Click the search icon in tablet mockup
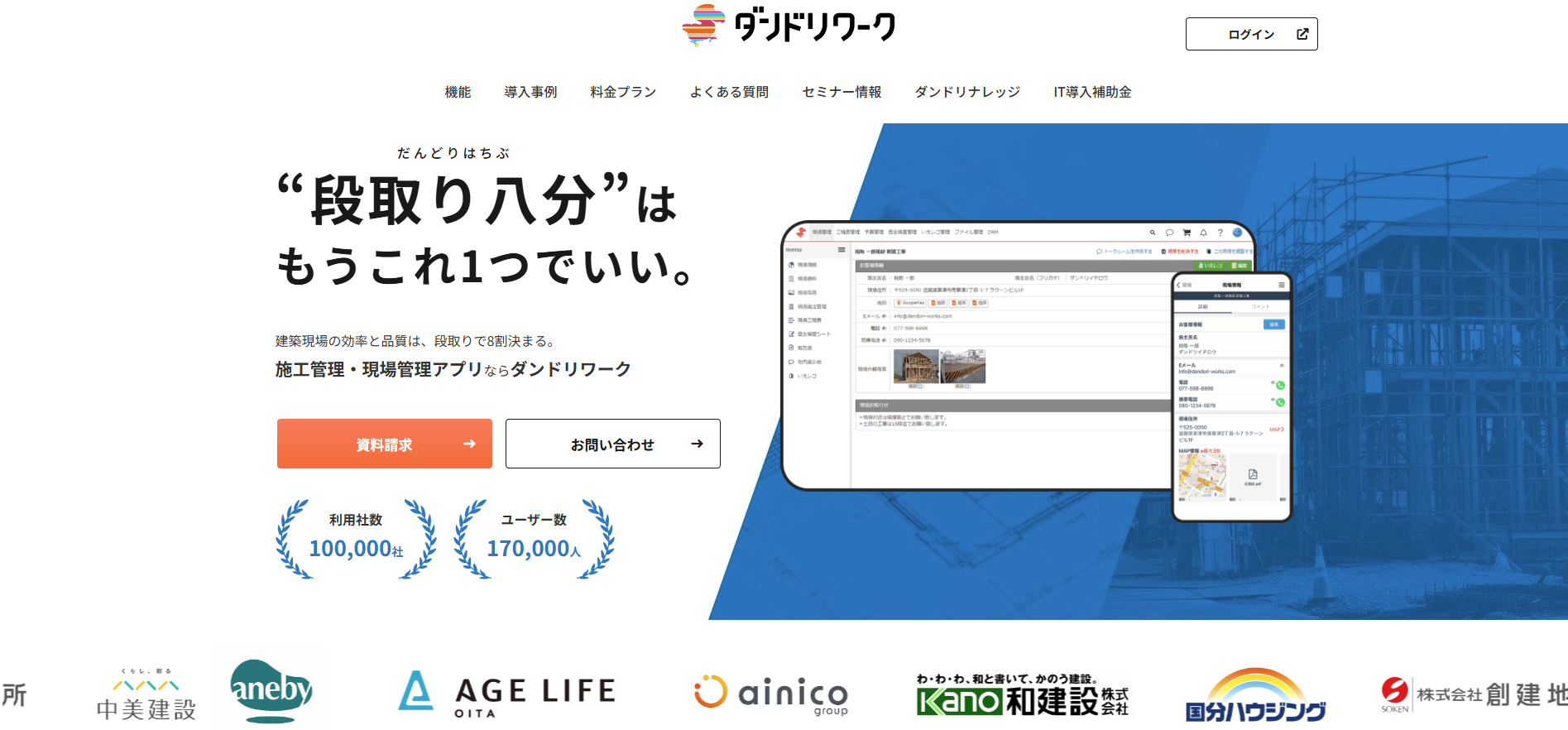1568x730 pixels. [1153, 233]
